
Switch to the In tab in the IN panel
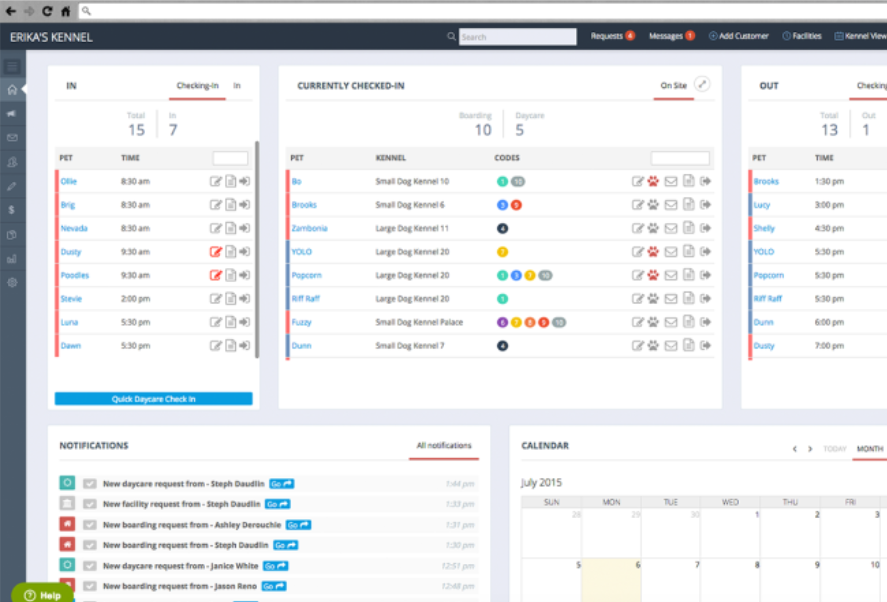(237, 86)
